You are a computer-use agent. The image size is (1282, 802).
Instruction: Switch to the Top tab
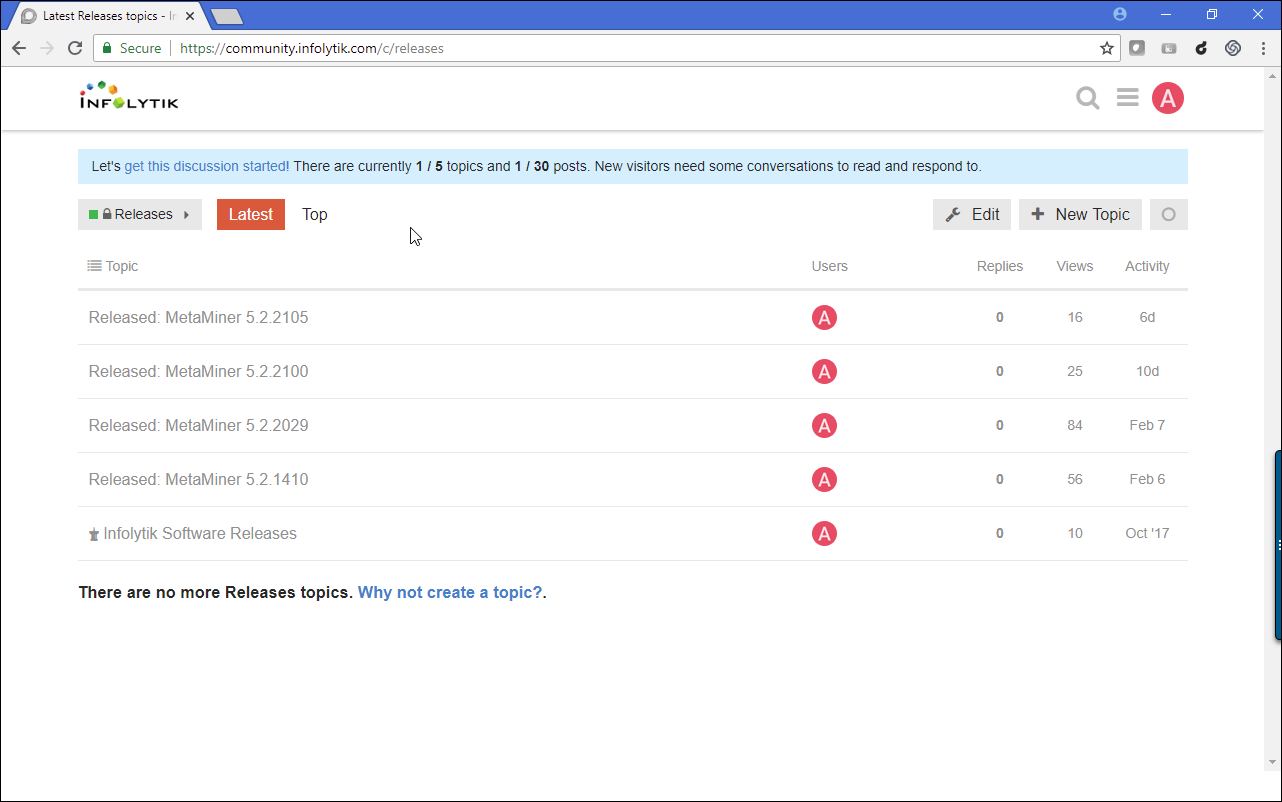coord(315,214)
